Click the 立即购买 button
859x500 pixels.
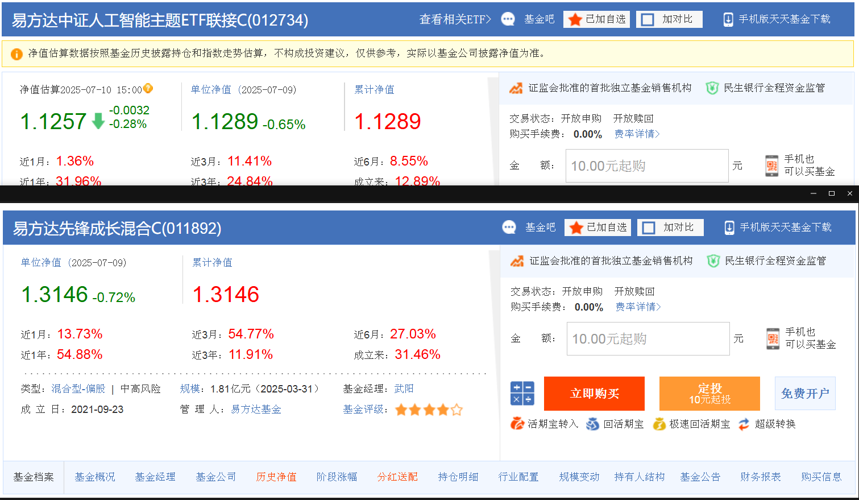coord(594,393)
